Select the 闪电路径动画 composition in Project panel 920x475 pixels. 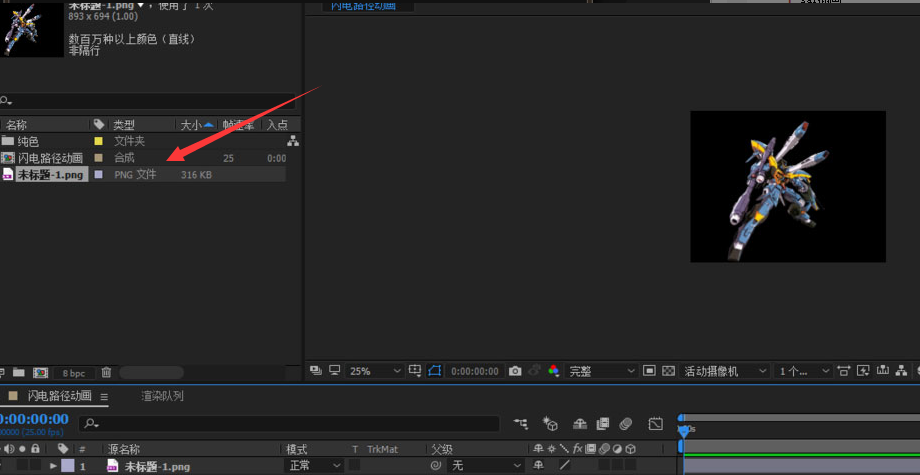click(50, 158)
